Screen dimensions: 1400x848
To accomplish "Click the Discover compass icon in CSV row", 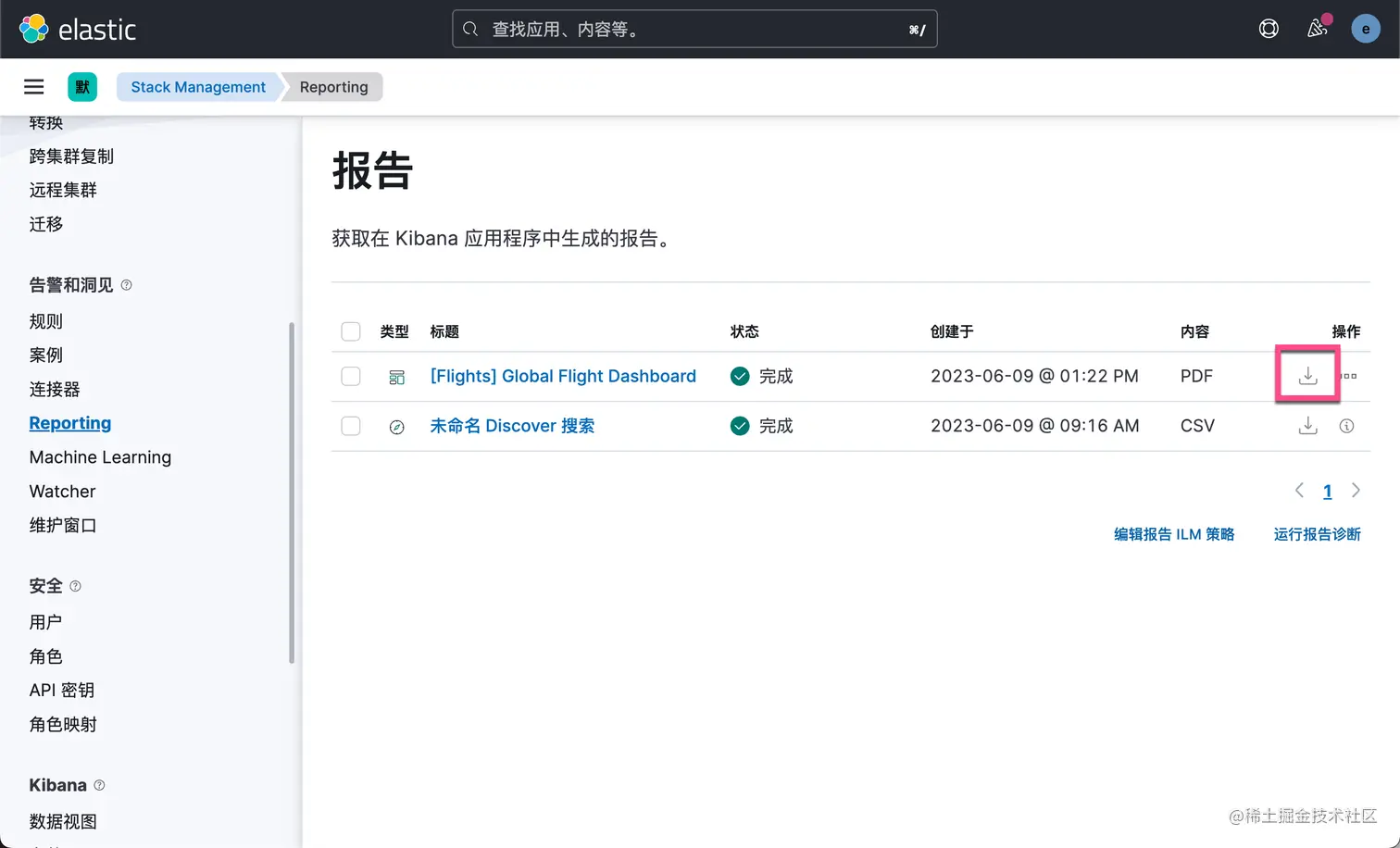I will pos(396,427).
